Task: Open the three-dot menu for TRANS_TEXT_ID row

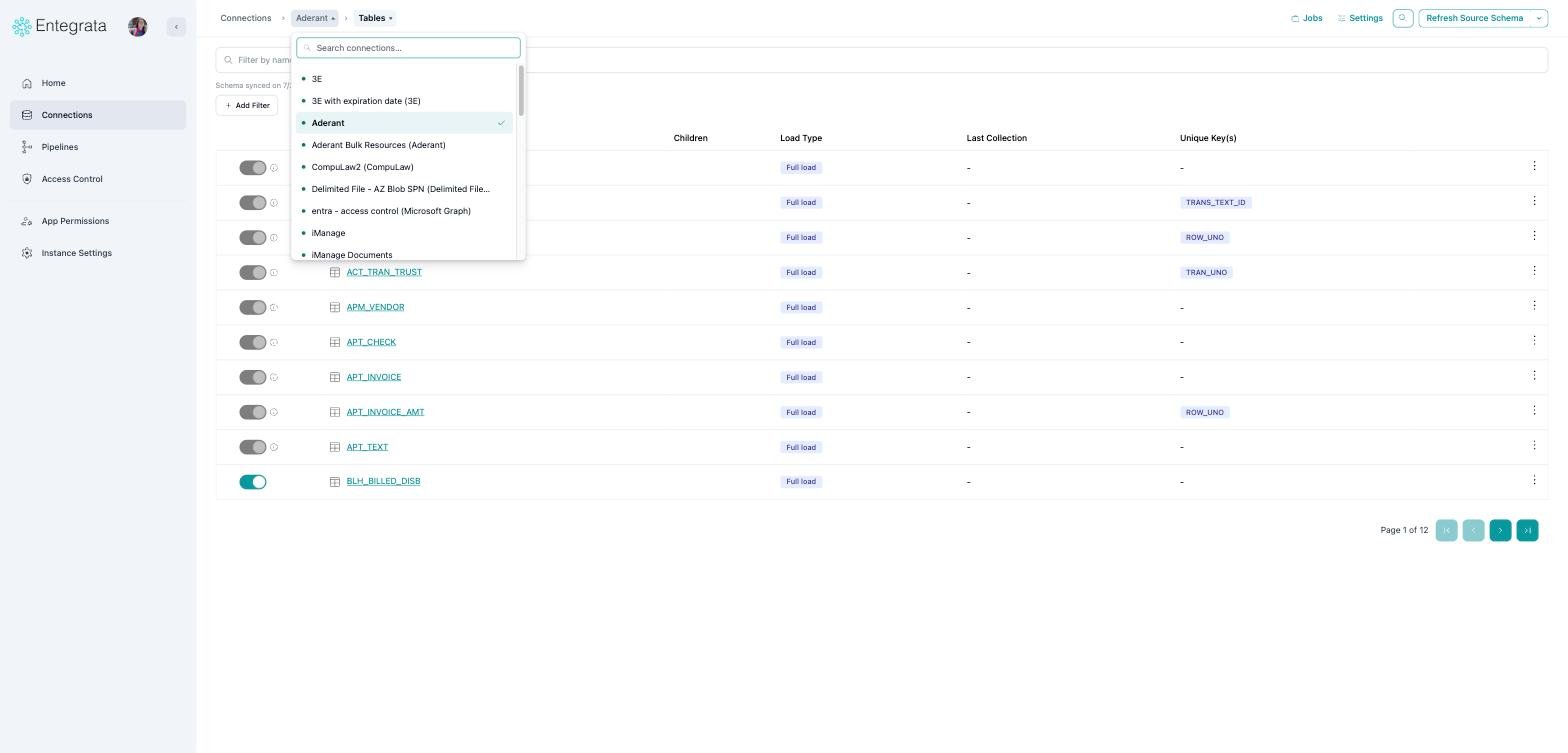Action: [1534, 201]
